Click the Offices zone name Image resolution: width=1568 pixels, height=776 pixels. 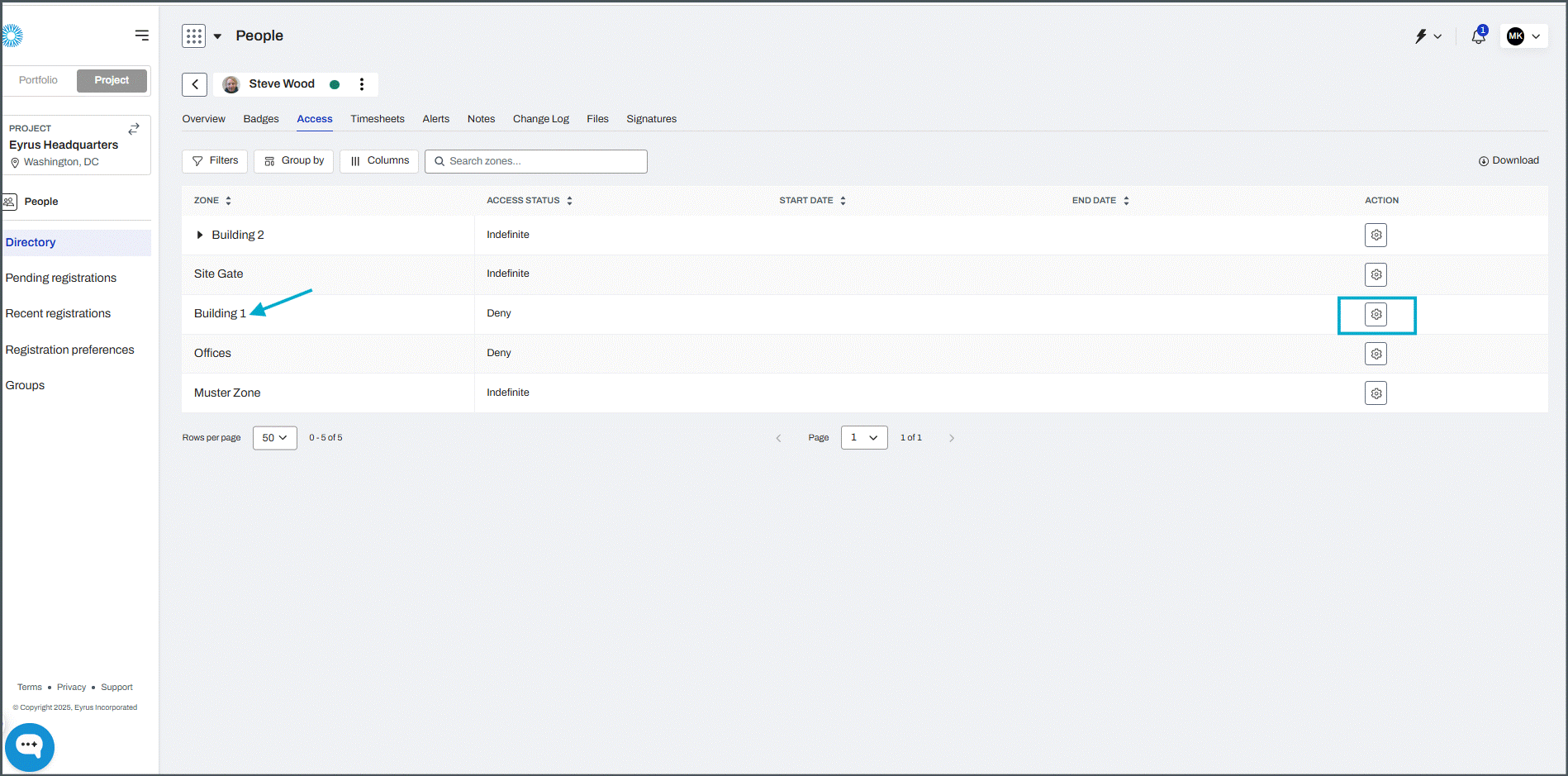point(212,354)
